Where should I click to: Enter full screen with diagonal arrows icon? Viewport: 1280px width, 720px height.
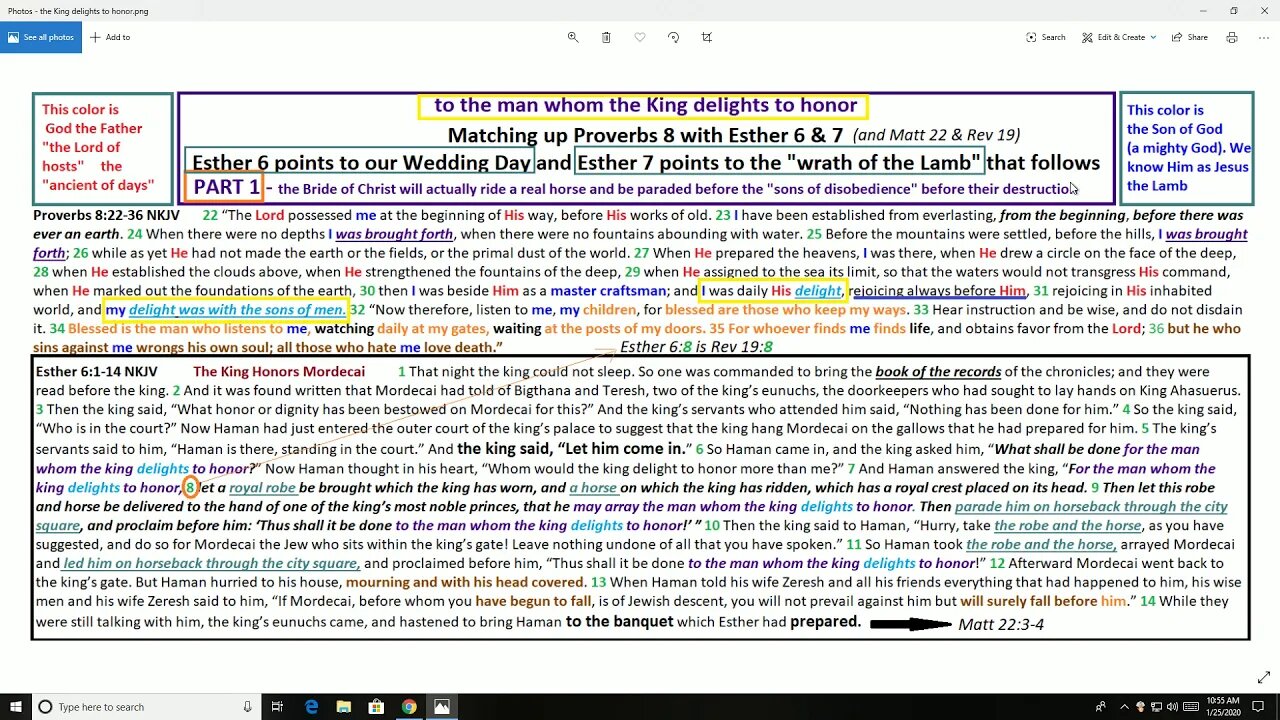(x=1263, y=677)
